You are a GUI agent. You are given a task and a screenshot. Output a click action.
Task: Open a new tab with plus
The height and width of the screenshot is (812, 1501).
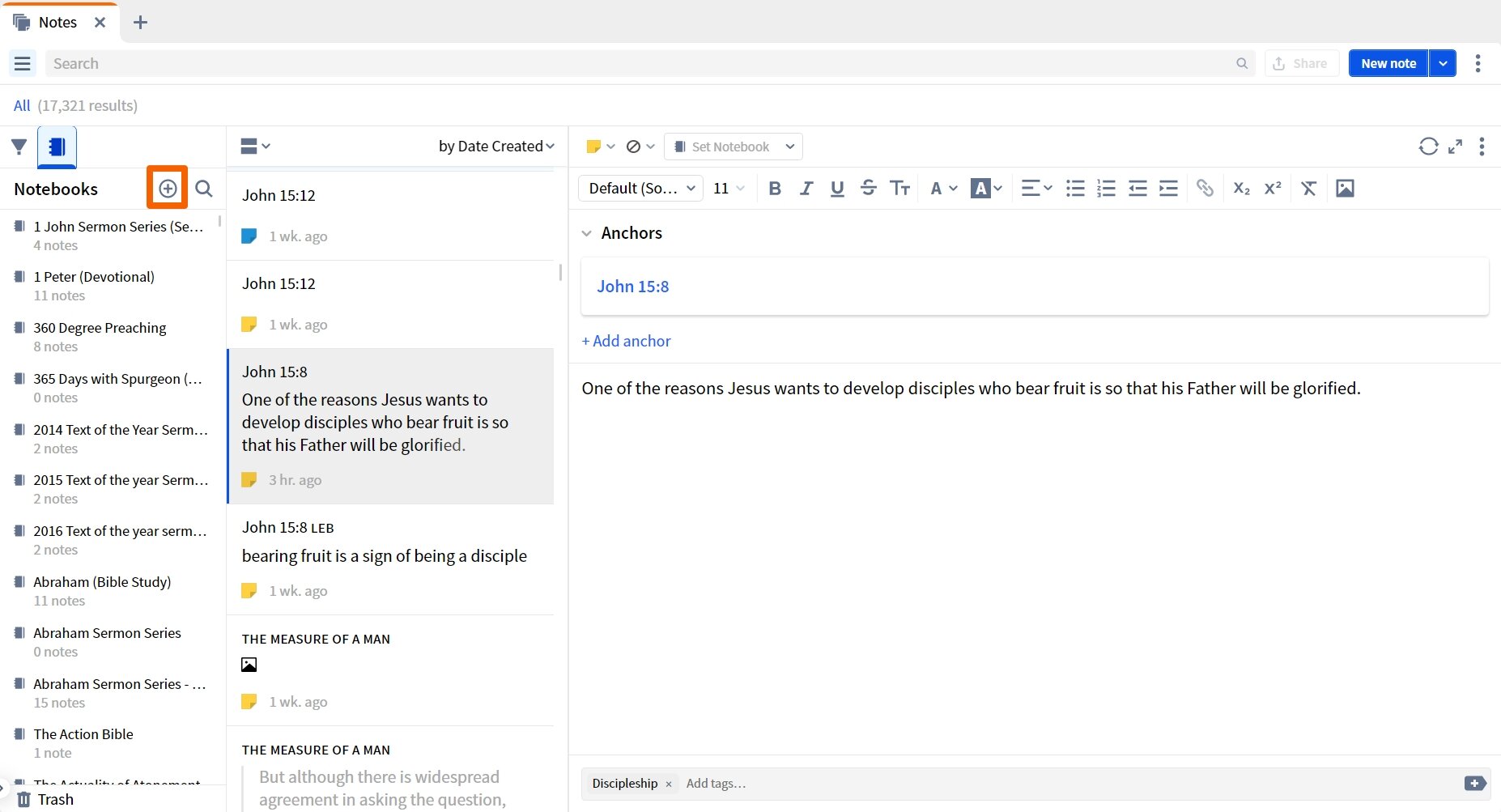[x=140, y=22]
